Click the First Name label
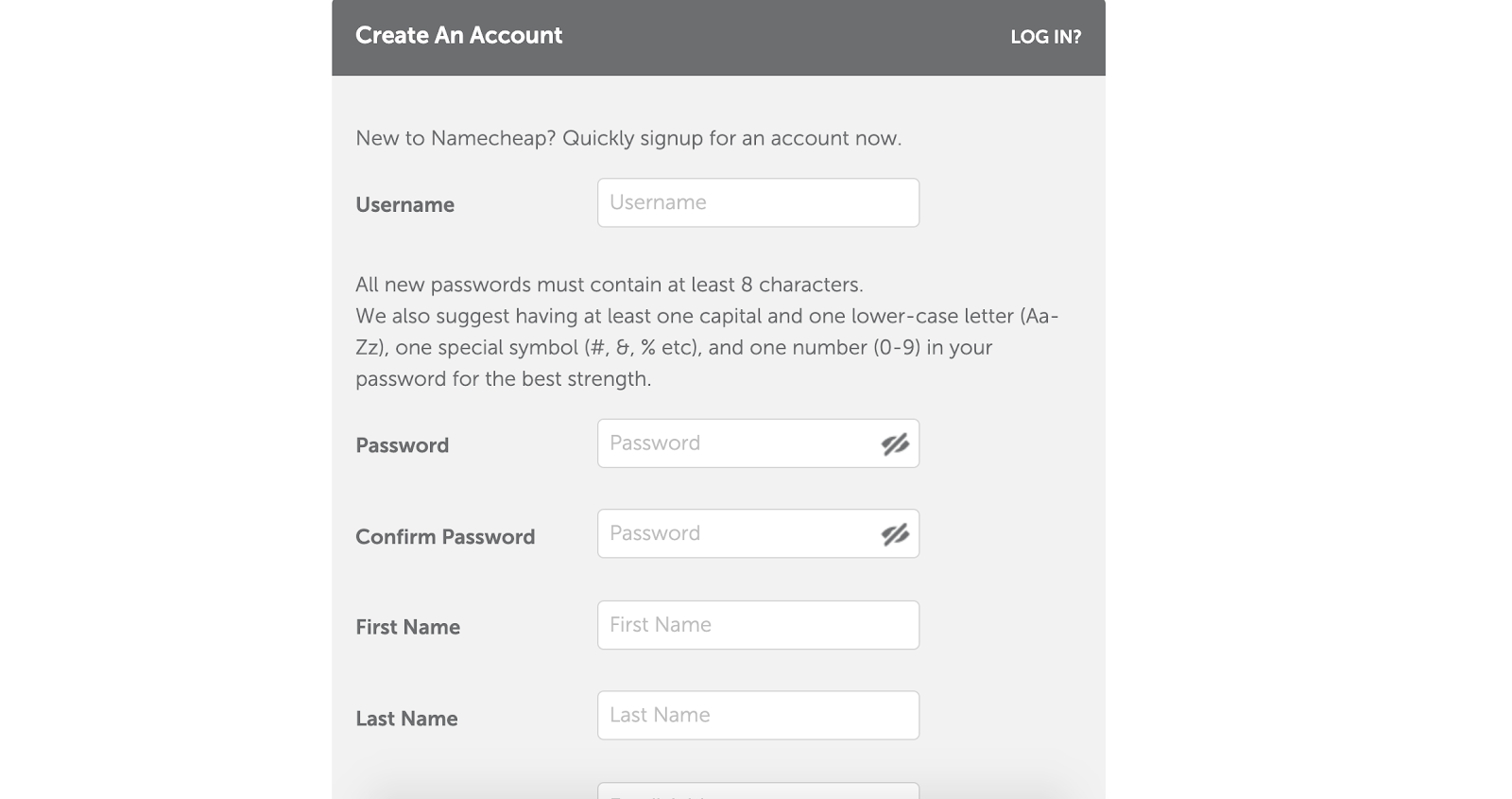The image size is (1512, 799). 407,628
